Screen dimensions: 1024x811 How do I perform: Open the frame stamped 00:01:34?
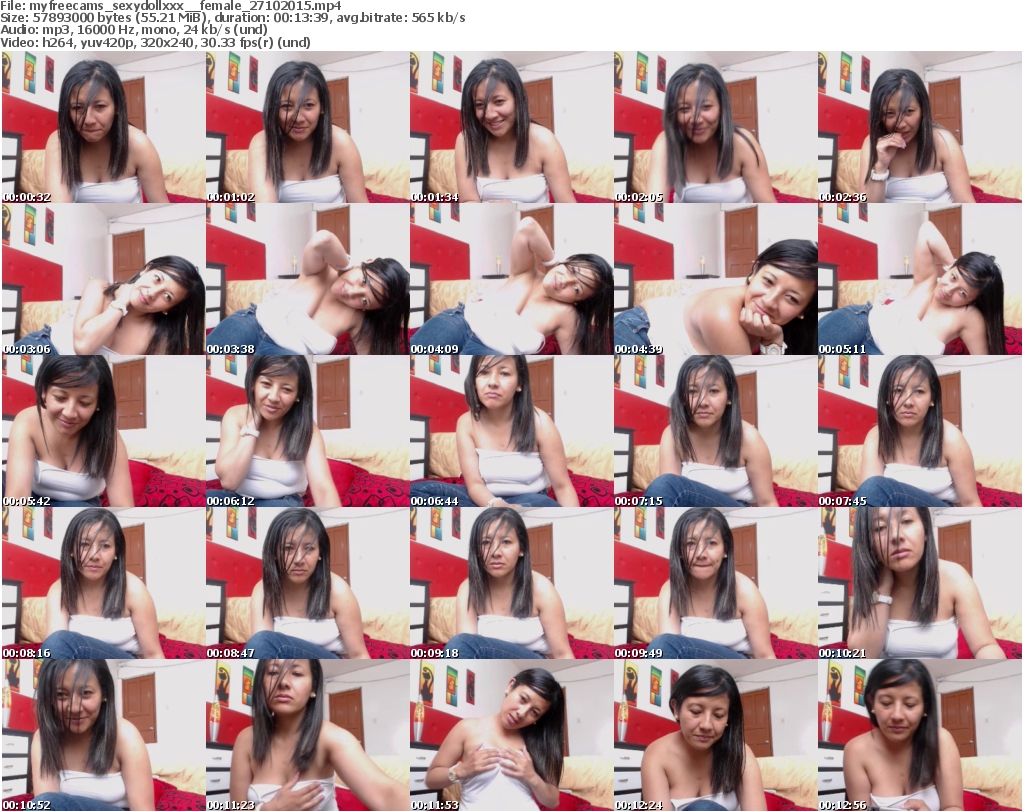pyautogui.click(x=511, y=127)
